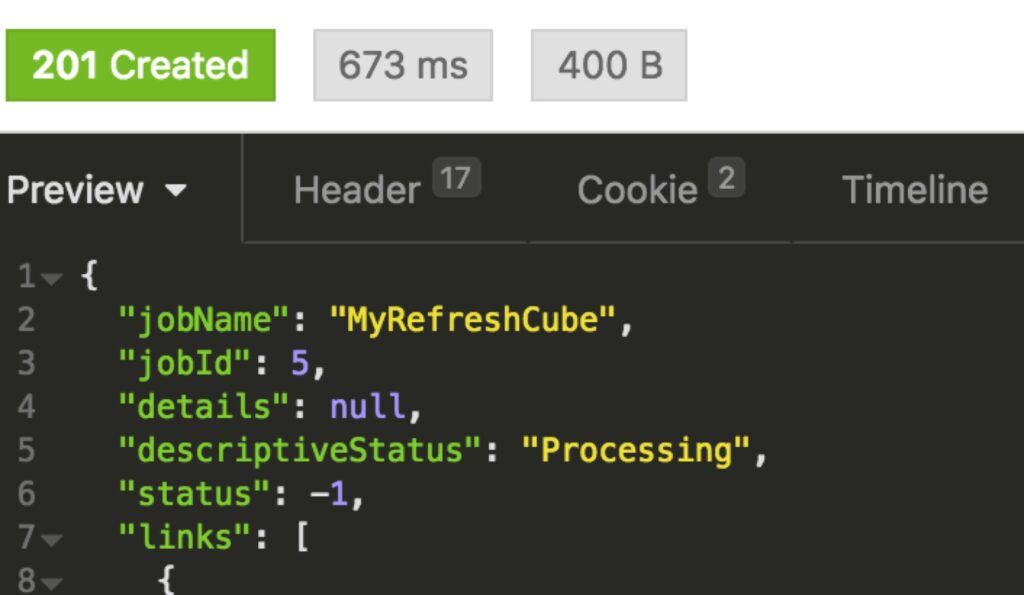The width and height of the screenshot is (1024, 595).
Task: Click the 201 Created status badge
Action: point(140,66)
